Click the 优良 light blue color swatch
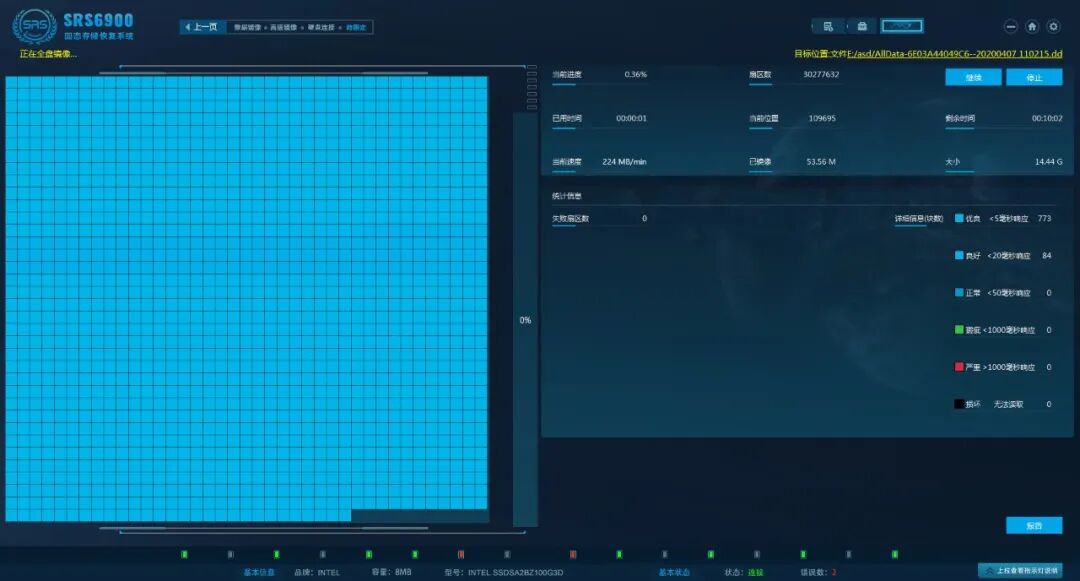1080x581 pixels. (x=959, y=218)
